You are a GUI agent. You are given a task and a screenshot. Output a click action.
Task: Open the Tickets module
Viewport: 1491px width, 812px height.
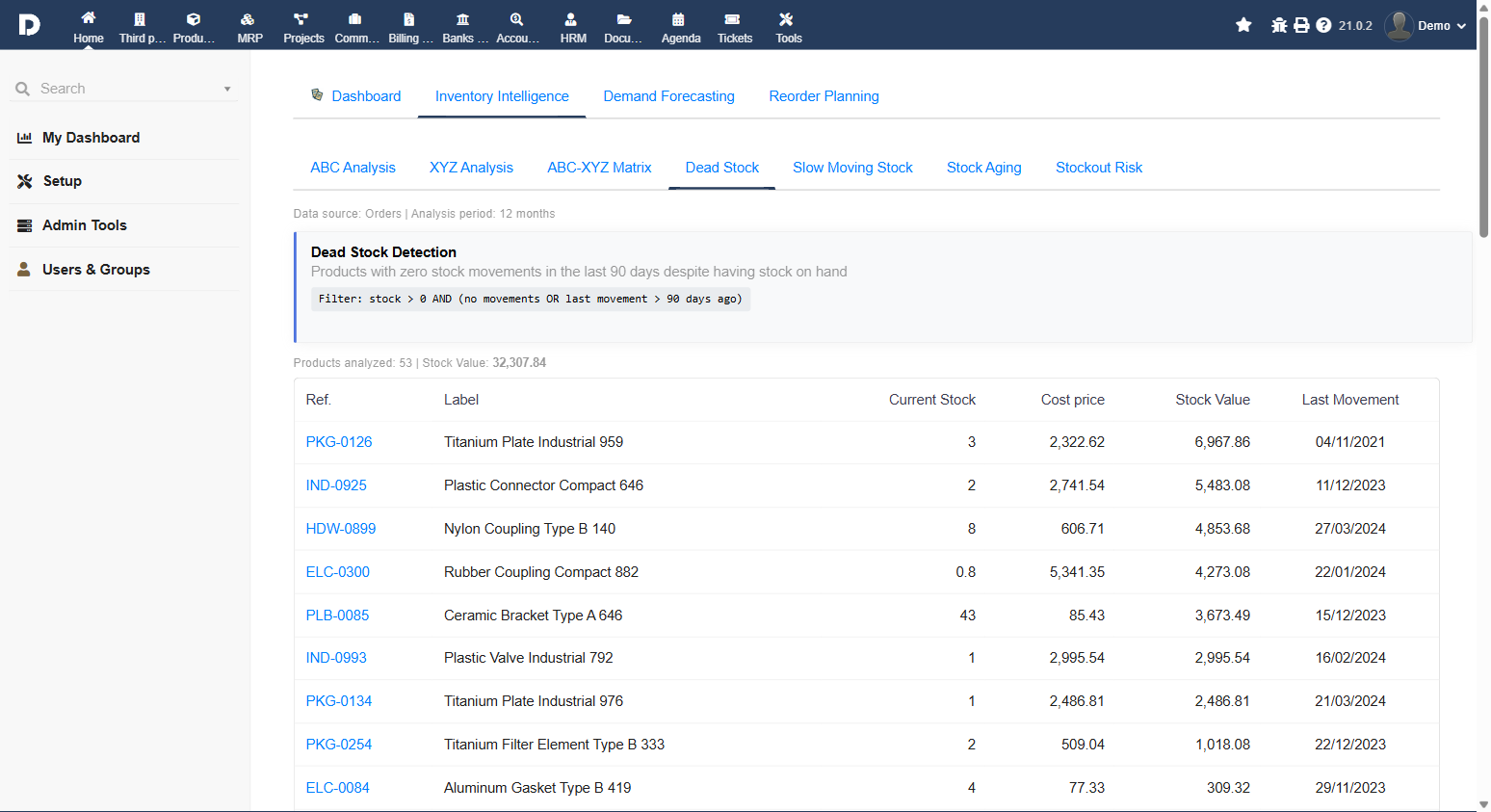(734, 26)
